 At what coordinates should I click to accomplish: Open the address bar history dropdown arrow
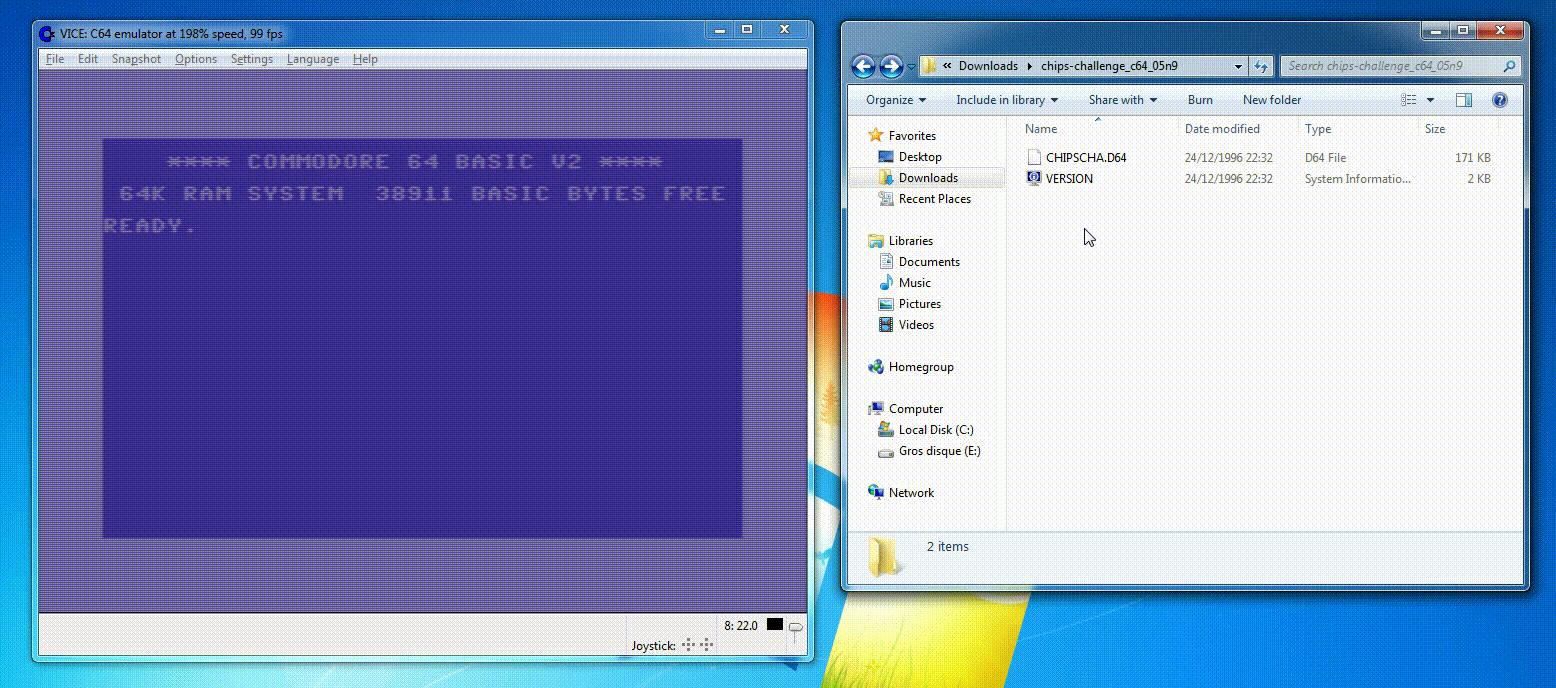(x=1238, y=66)
